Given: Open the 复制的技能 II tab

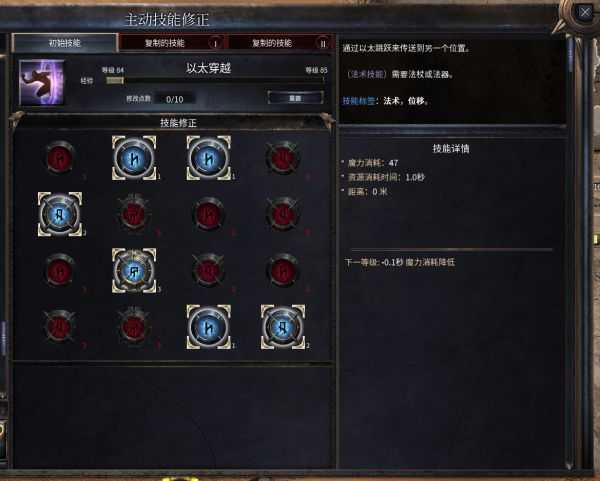Looking at the screenshot, I should [282, 43].
